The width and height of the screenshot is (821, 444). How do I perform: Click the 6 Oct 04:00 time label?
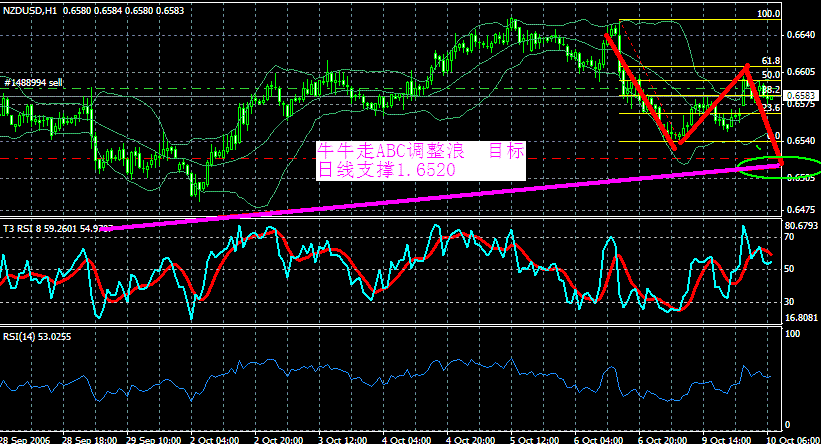[599, 439]
